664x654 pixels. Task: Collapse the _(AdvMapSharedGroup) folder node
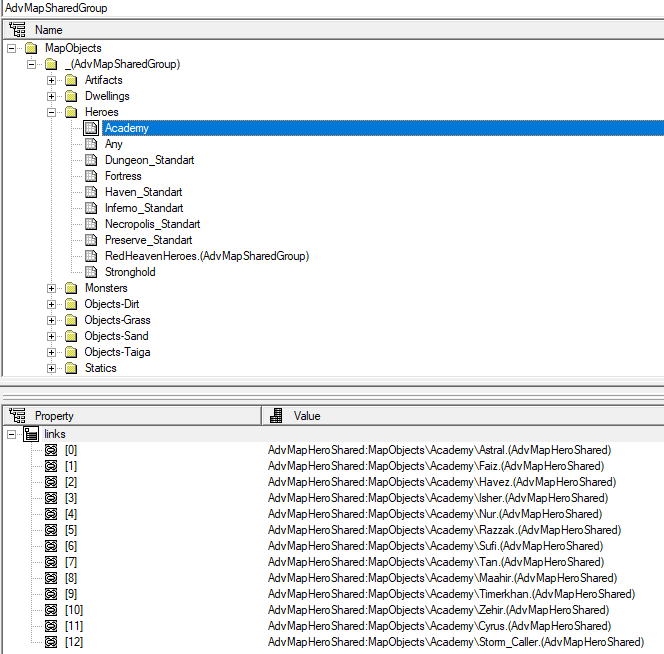31,64
